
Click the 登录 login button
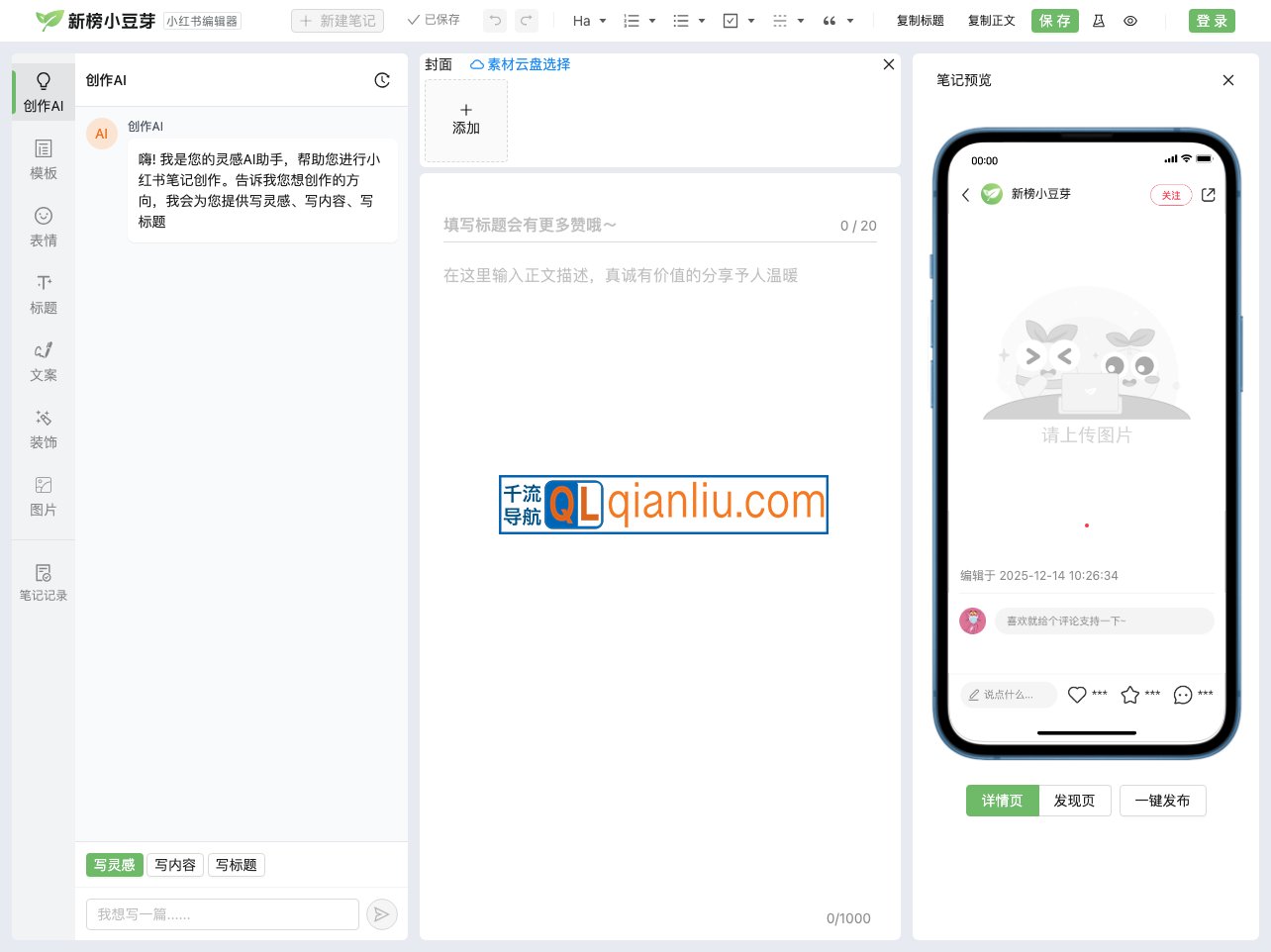pos(1212,20)
